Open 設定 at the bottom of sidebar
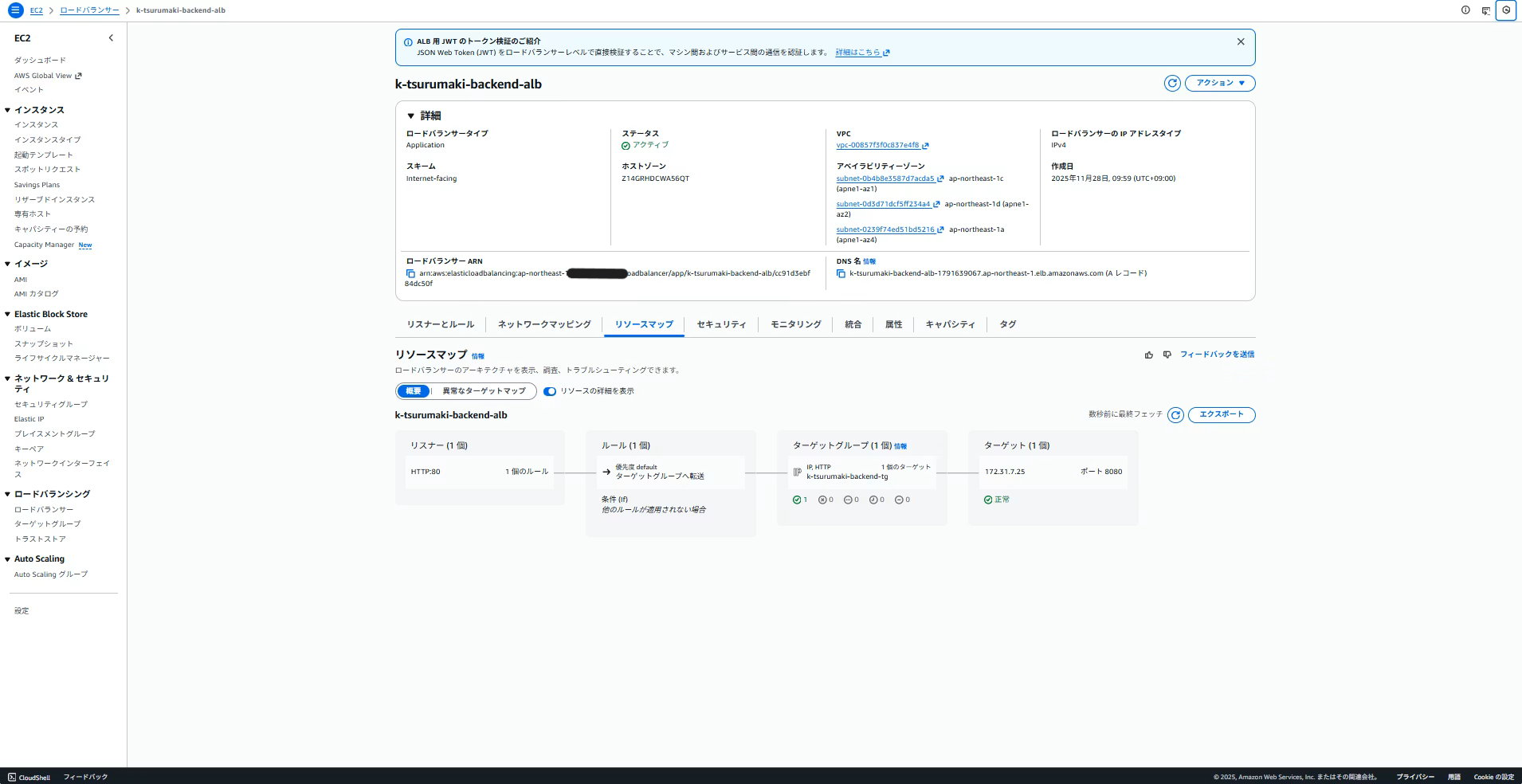 coord(22,611)
